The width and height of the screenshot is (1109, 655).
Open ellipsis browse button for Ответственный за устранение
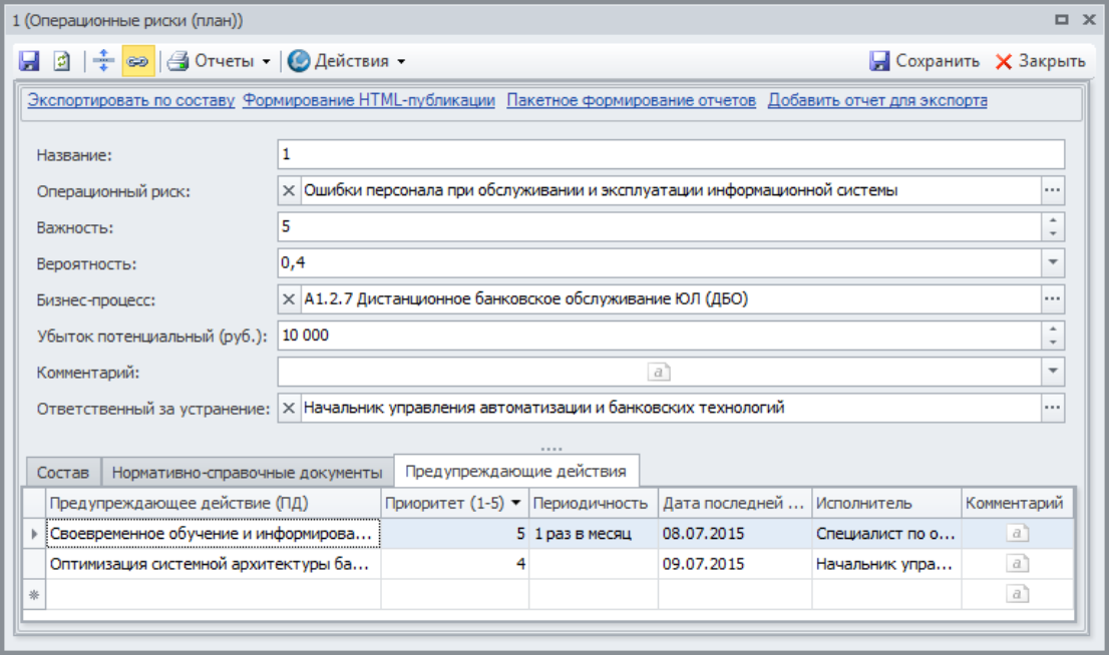tap(1052, 408)
